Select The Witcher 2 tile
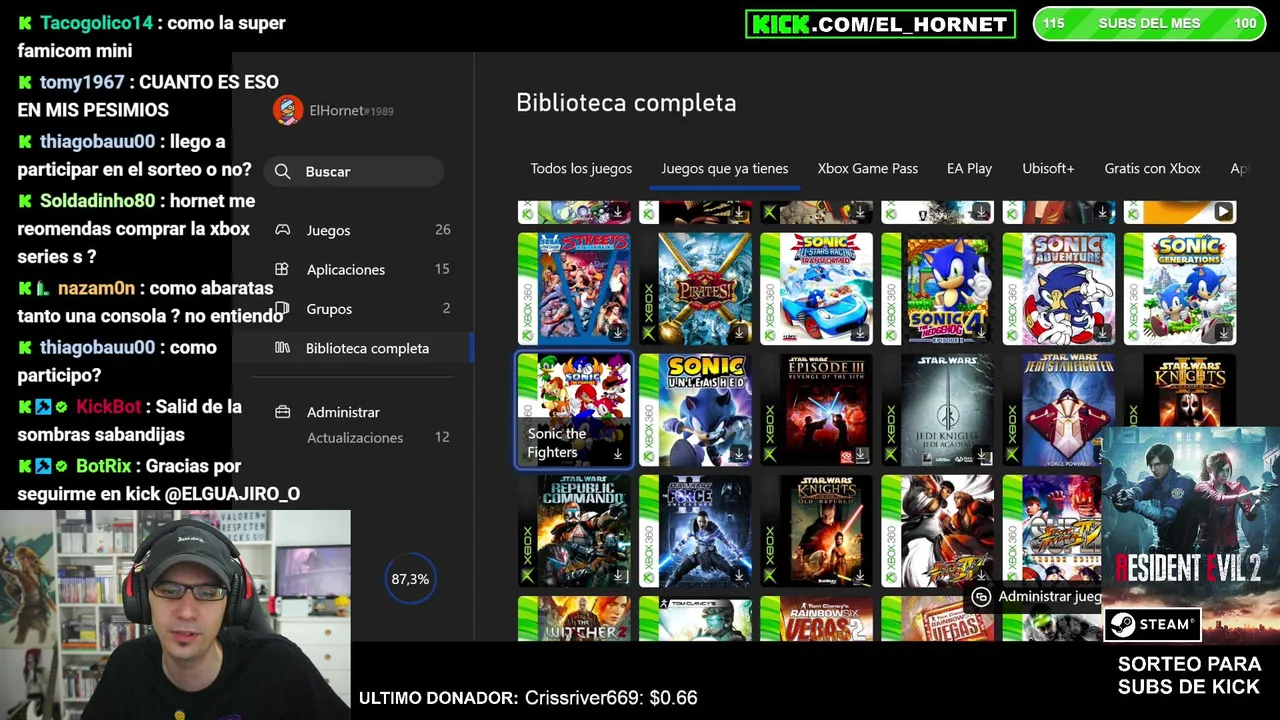Viewport: 1280px width, 720px height. (574, 618)
